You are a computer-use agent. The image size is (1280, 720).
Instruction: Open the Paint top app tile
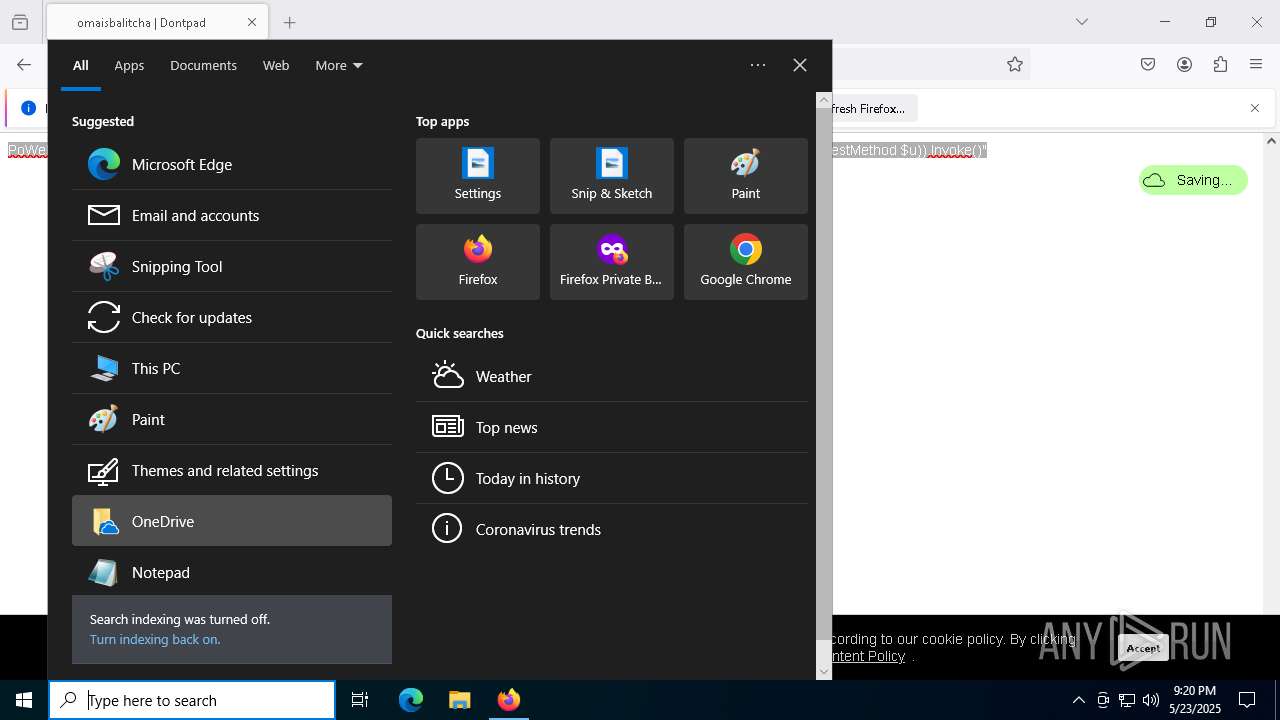click(746, 176)
